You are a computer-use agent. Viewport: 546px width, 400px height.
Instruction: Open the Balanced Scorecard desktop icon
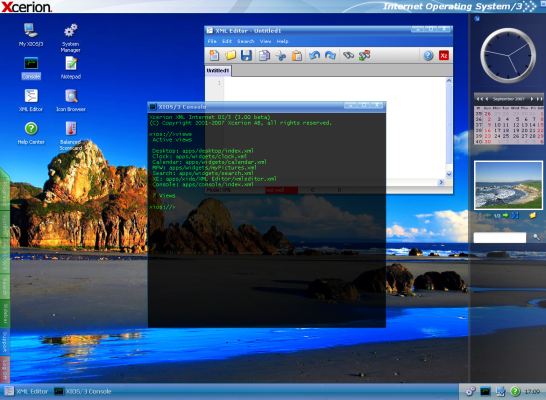pos(71,136)
